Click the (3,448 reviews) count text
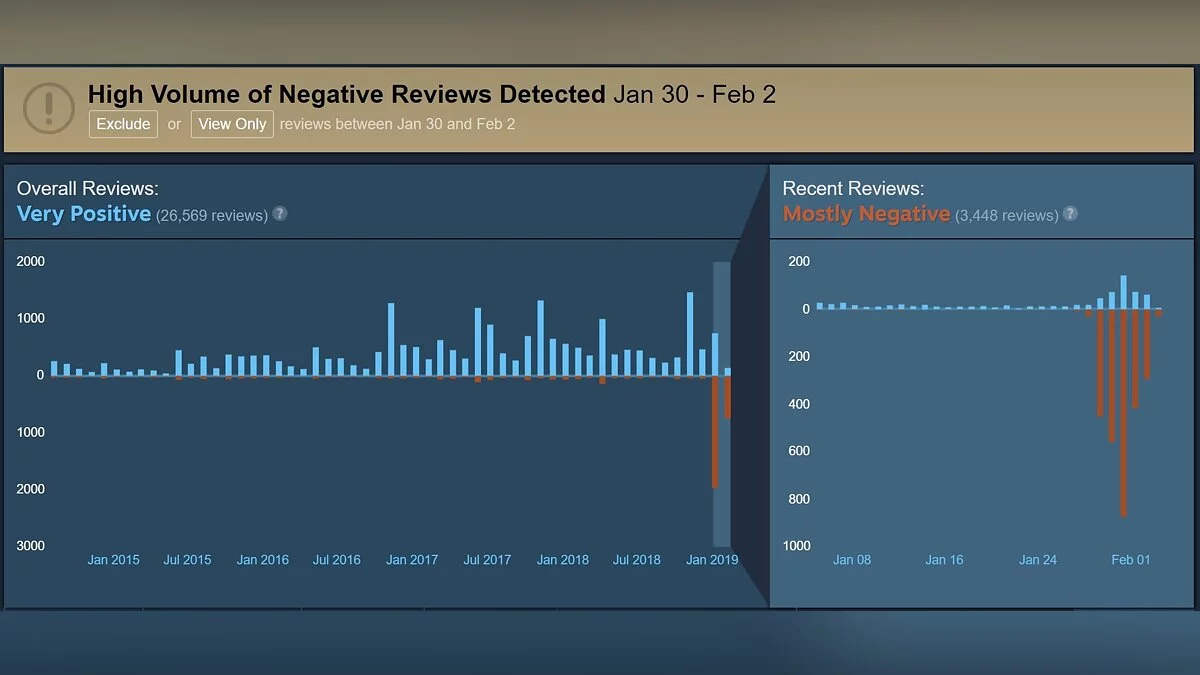 pos(1007,215)
